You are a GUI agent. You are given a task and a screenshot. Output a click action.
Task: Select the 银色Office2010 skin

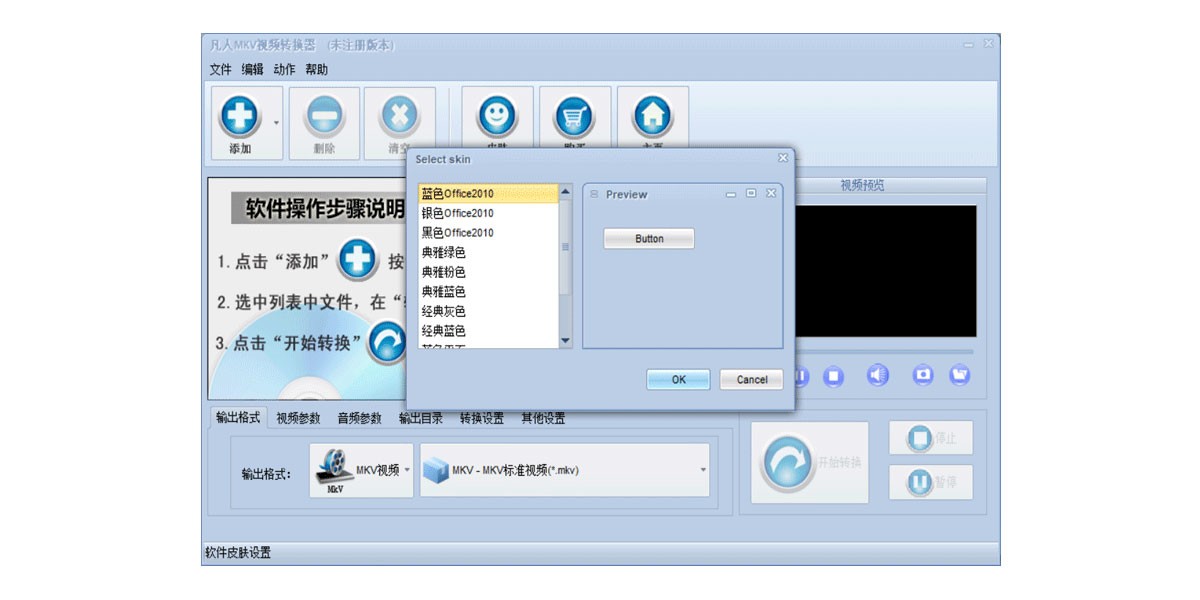(x=488, y=213)
